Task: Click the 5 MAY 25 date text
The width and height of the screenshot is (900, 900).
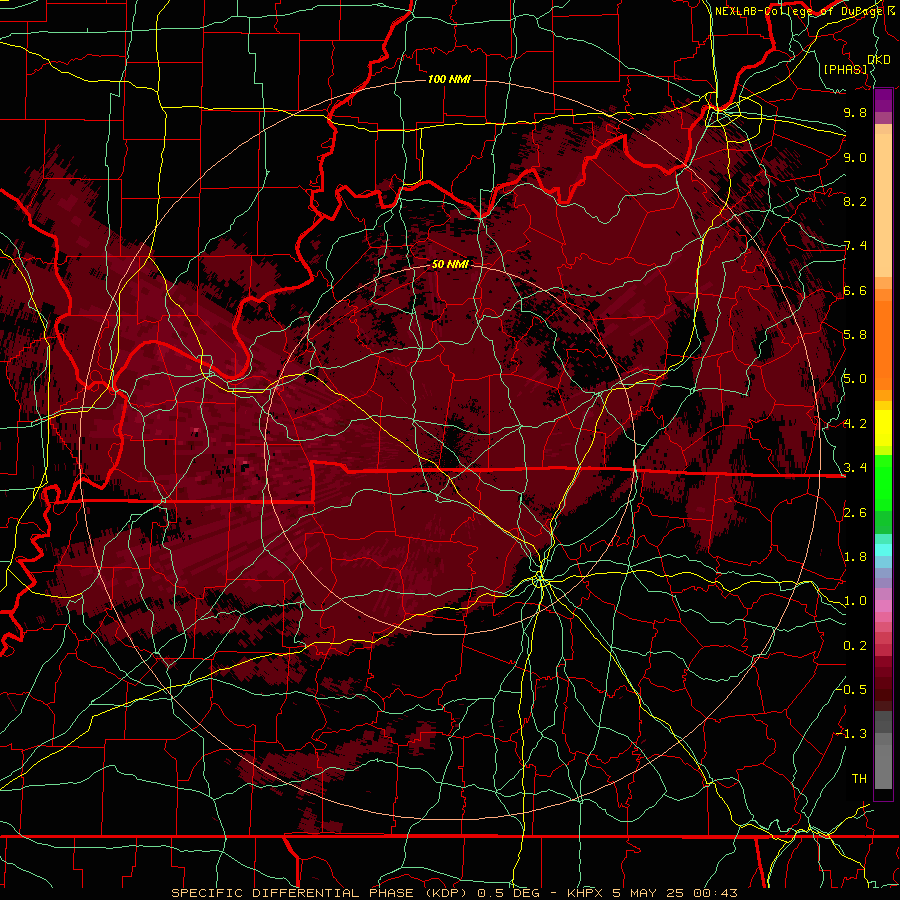Action: (x=646, y=893)
